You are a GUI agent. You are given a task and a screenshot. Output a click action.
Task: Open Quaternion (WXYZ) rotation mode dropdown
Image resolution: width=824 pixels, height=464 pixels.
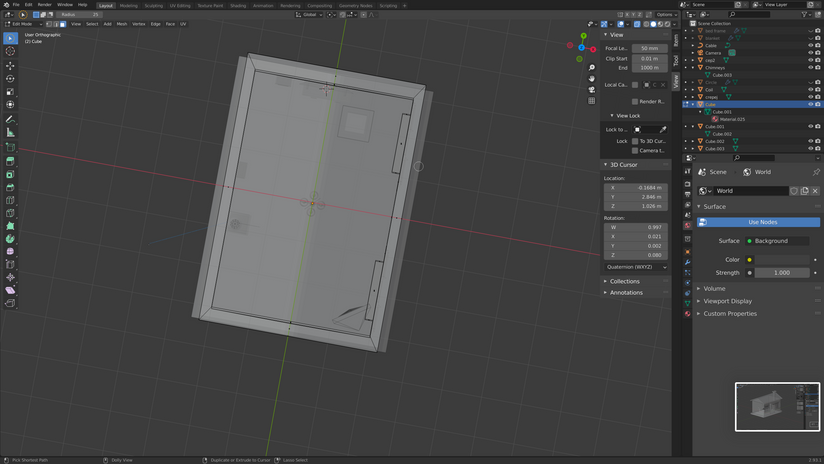click(x=636, y=267)
